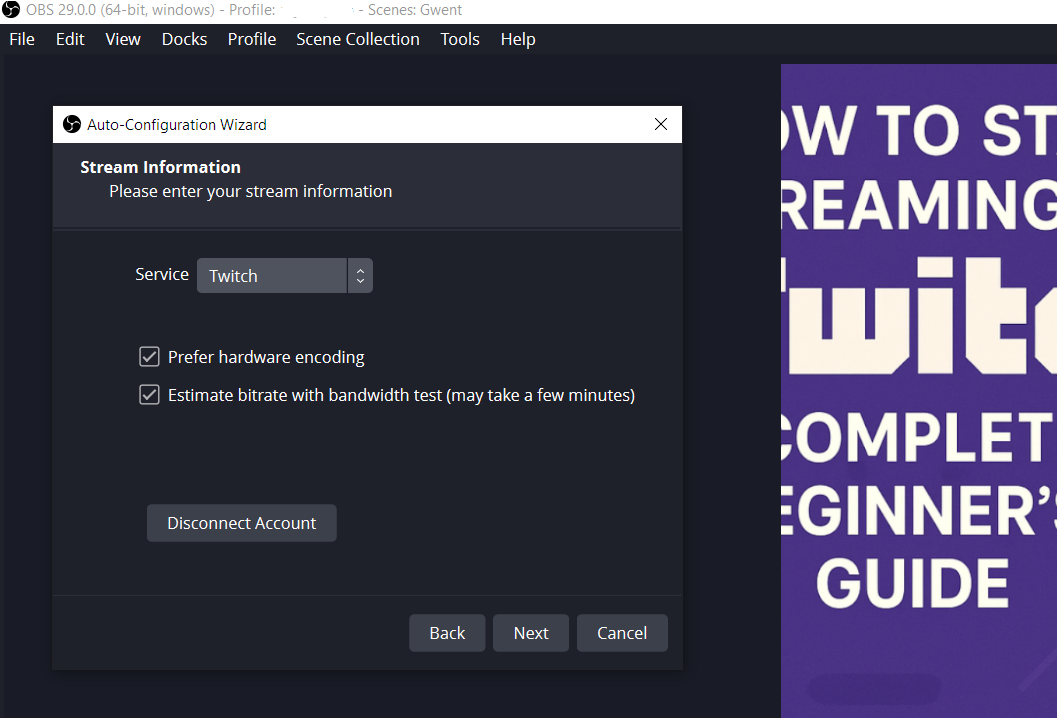Click the Auto-Configuration Wizard title text
The height and width of the screenshot is (718, 1057).
(177, 125)
